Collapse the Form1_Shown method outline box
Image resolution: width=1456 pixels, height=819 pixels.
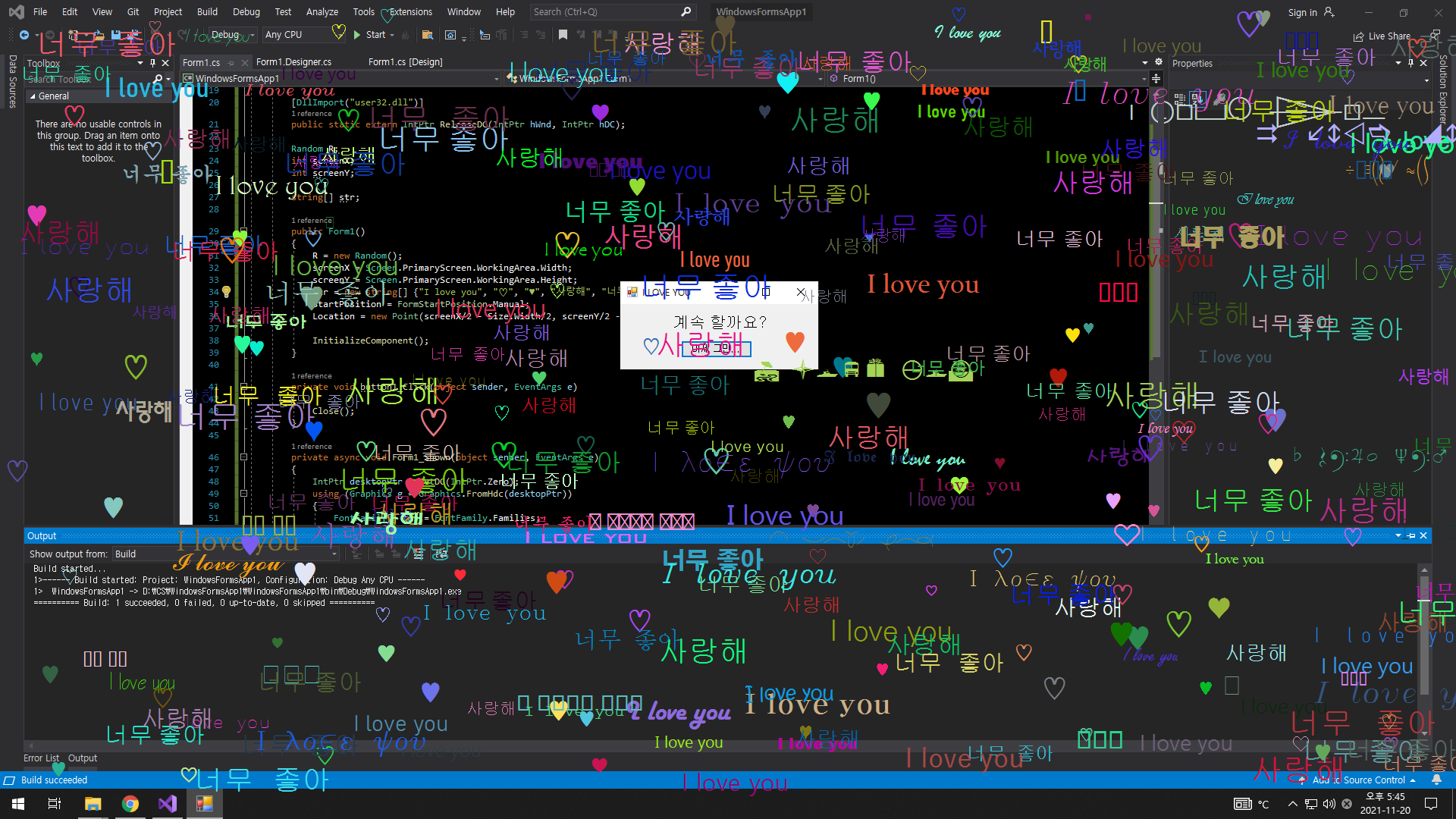click(243, 457)
